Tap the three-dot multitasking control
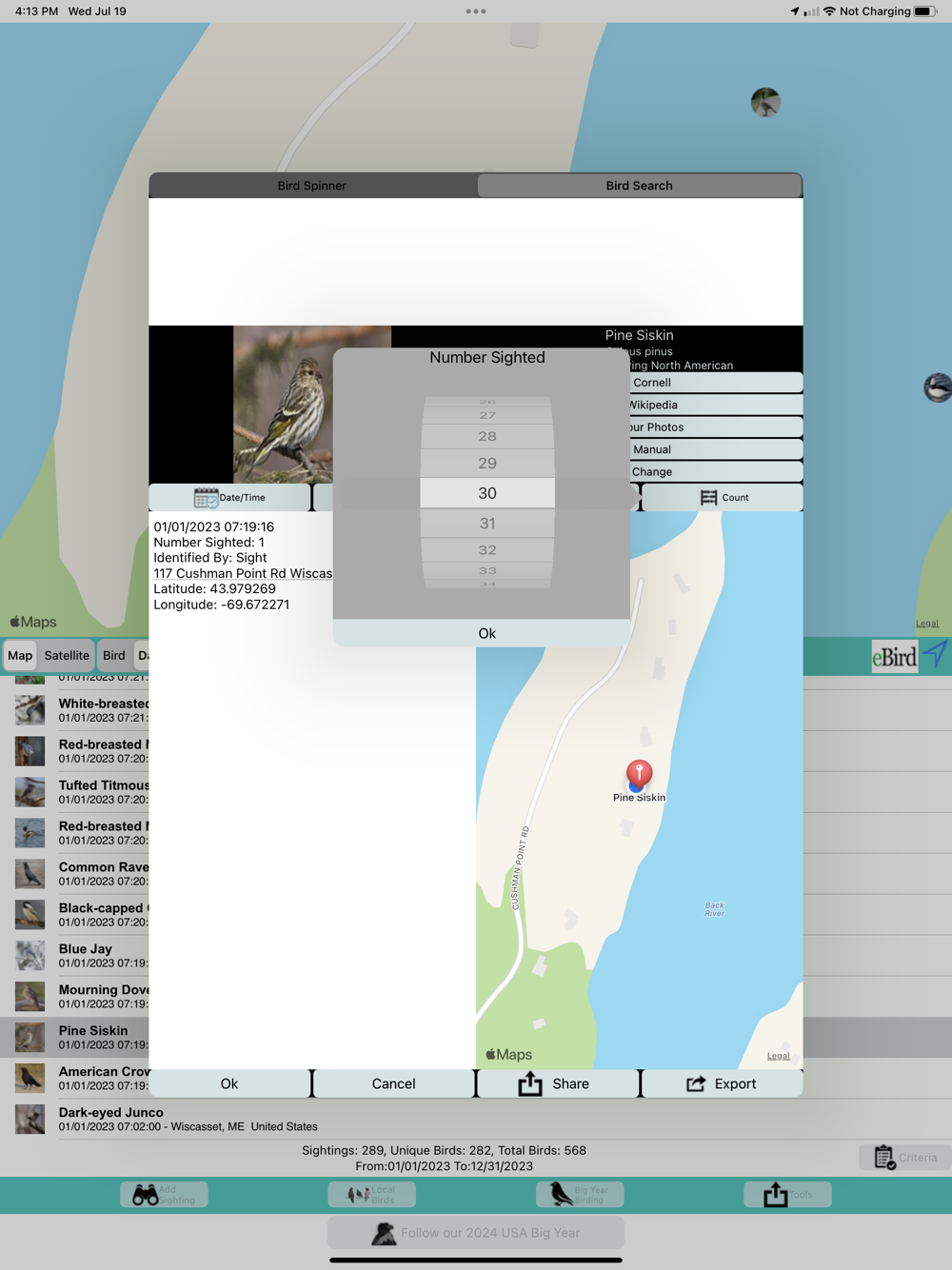Viewport: 952px width, 1270px height. 476,11
